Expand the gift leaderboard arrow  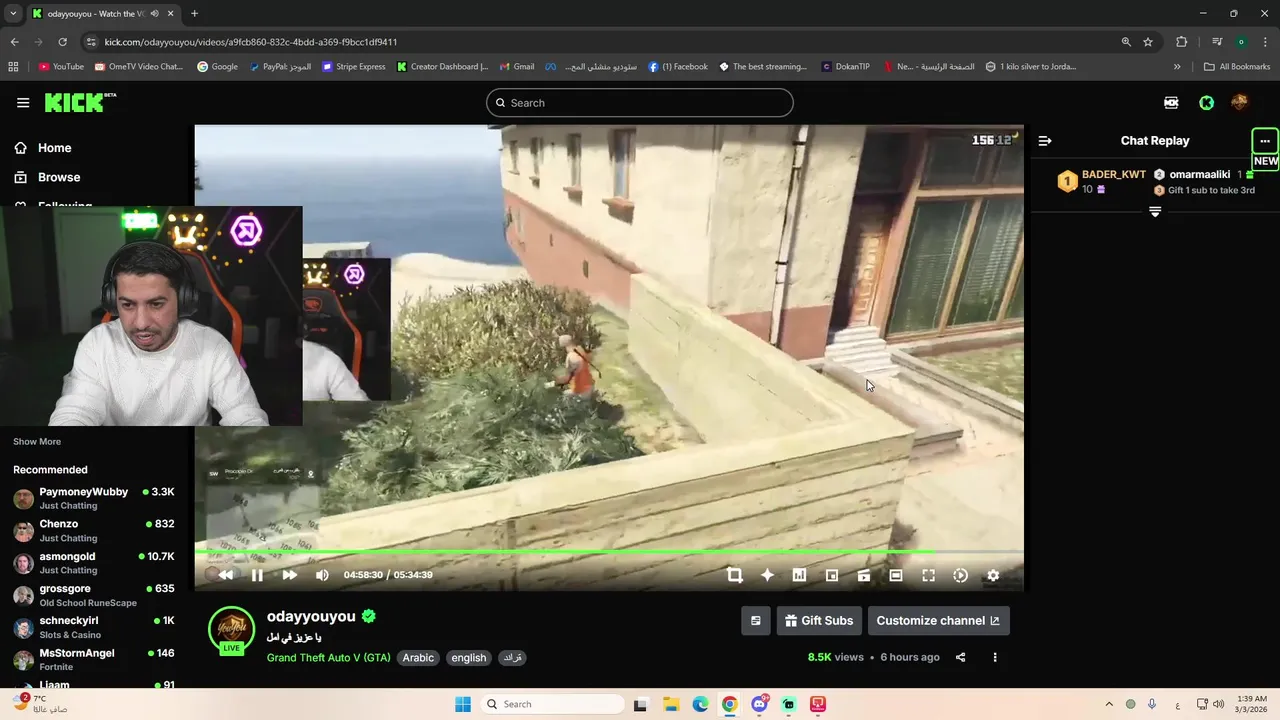(1155, 212)
